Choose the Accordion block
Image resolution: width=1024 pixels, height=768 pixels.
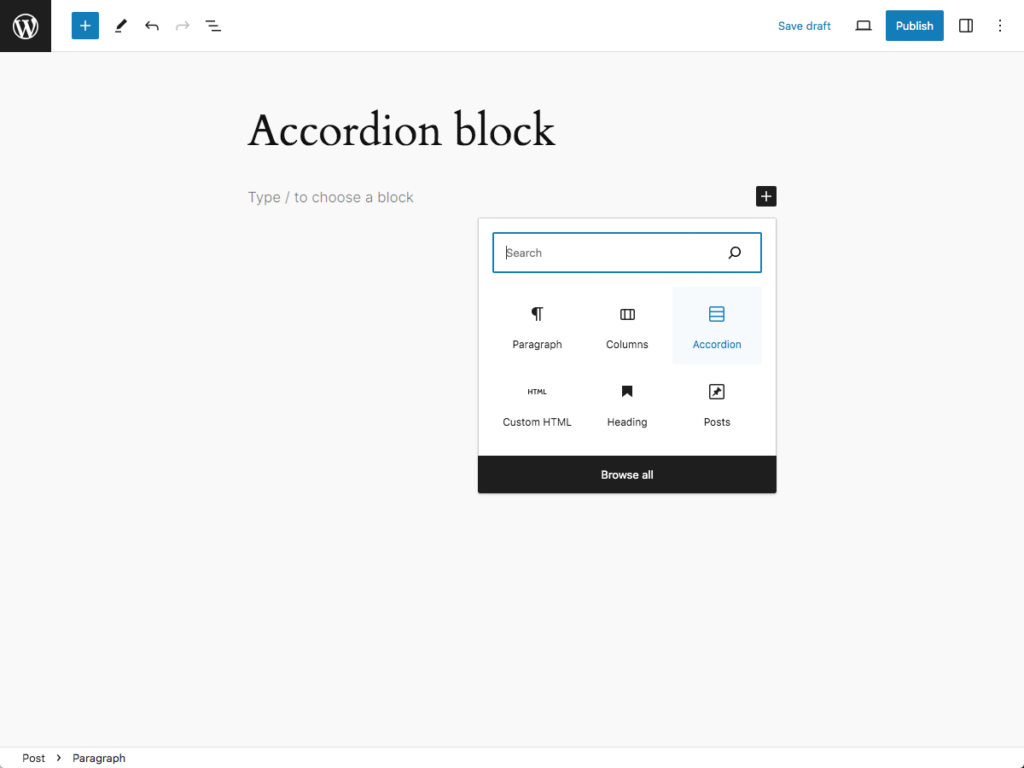pos(717,326)
